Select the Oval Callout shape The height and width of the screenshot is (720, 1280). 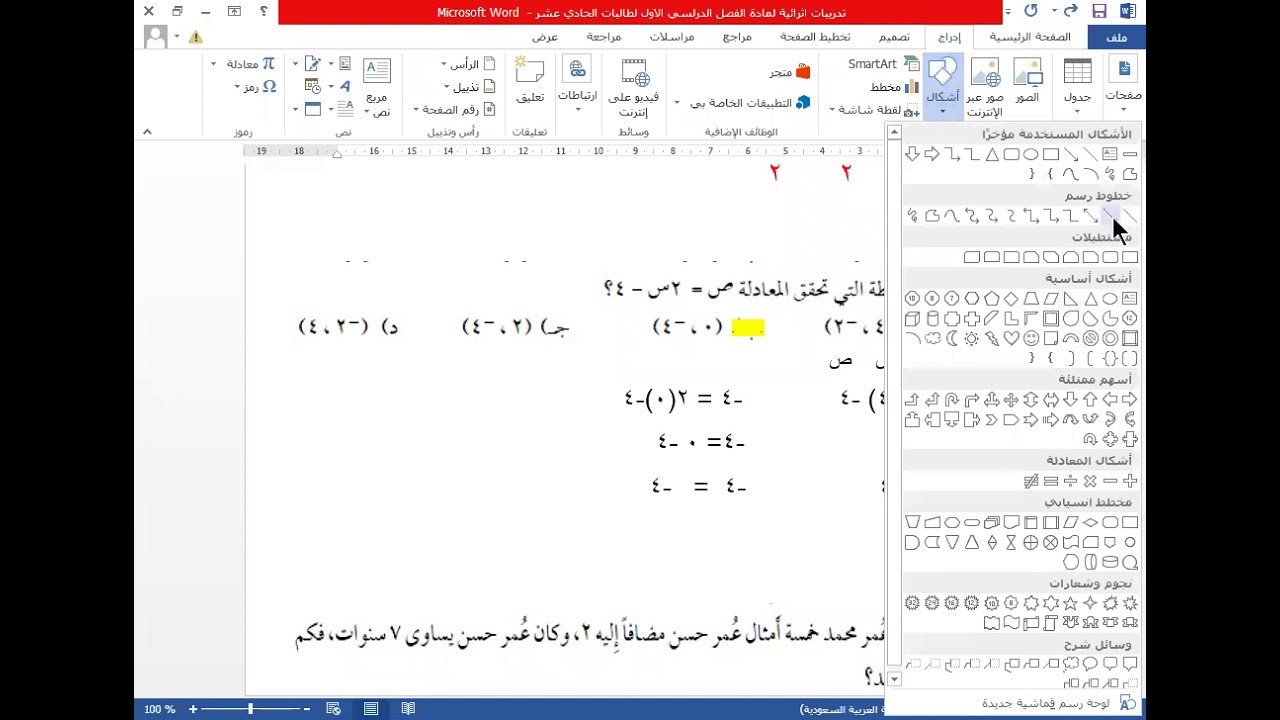(1090, 663)
